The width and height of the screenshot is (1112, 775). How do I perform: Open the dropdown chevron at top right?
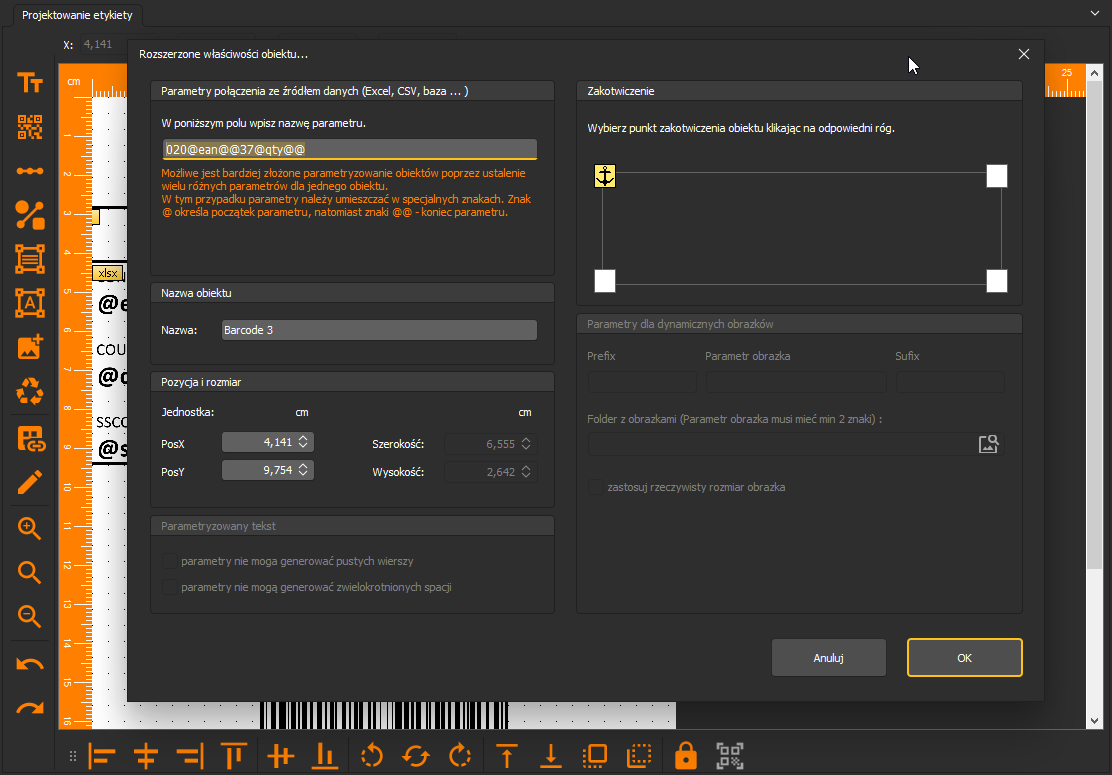tap(1094, 13)
